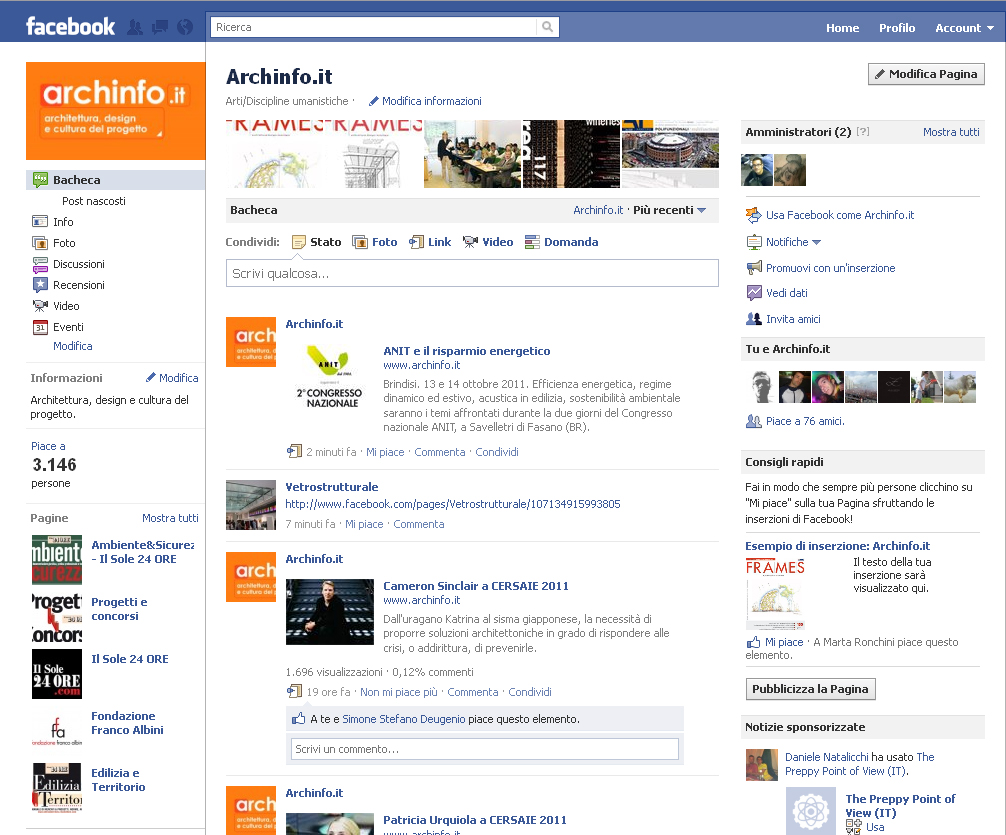Click the Piace a 76 amici icon

(754, 421)
